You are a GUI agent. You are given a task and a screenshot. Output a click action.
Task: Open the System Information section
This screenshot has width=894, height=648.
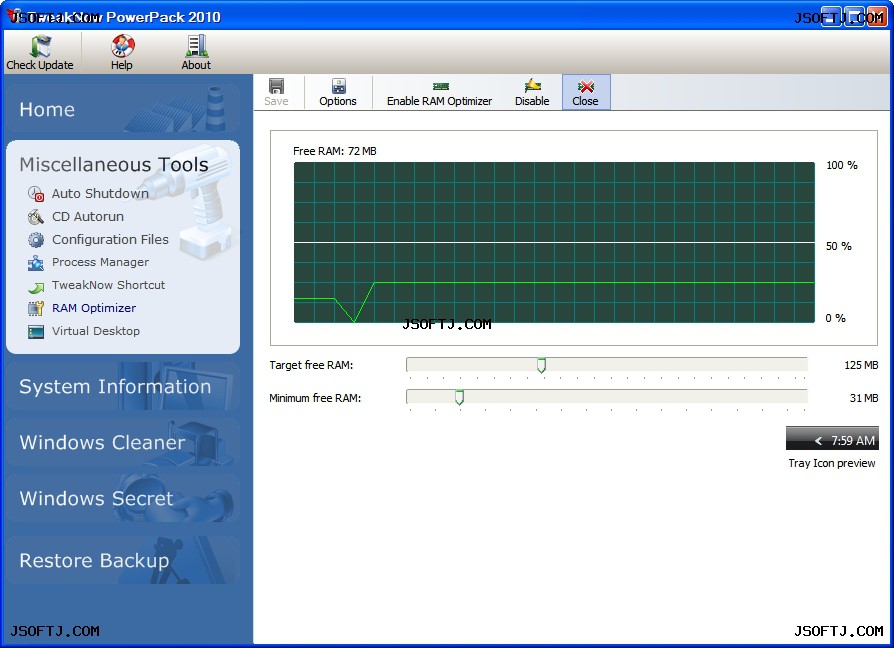(x=123, y=386)
